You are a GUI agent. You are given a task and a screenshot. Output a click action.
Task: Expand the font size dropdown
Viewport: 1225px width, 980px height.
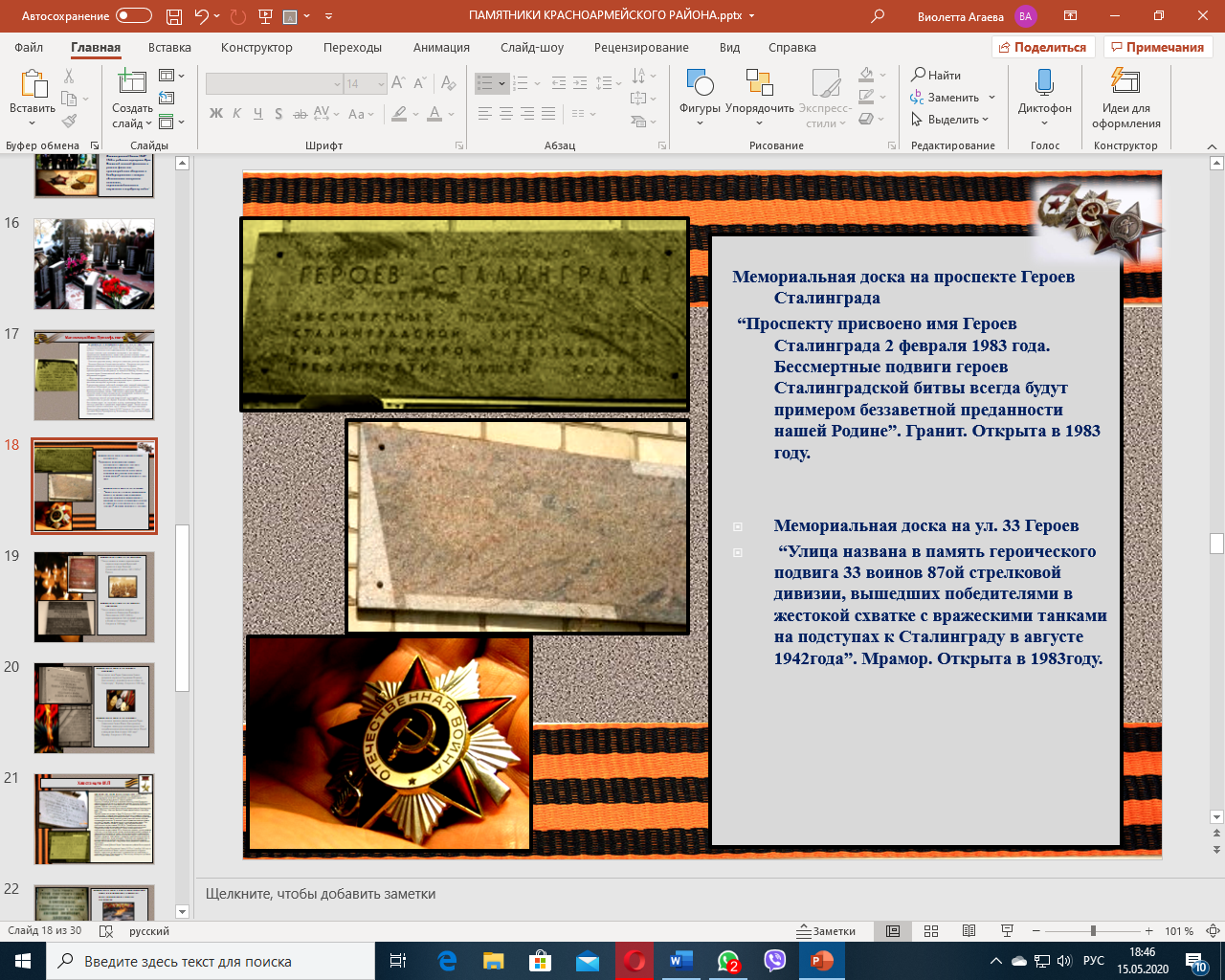[381, 84]
